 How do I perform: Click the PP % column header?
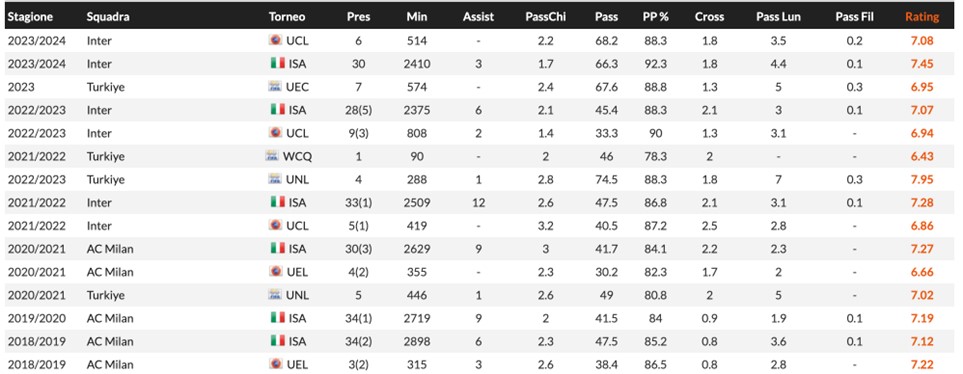point(656,17)
